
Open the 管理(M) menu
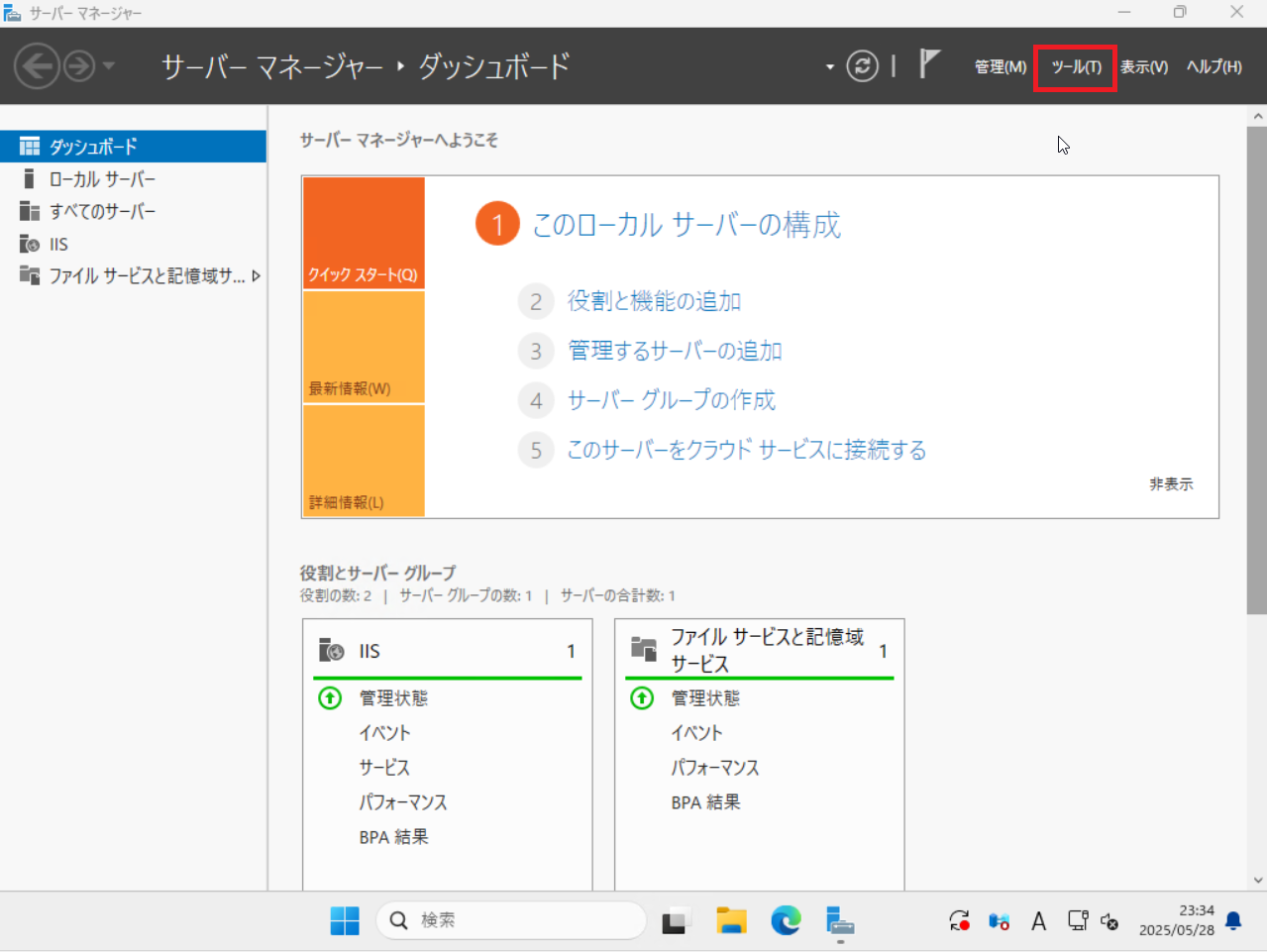tap(1001, 66)
